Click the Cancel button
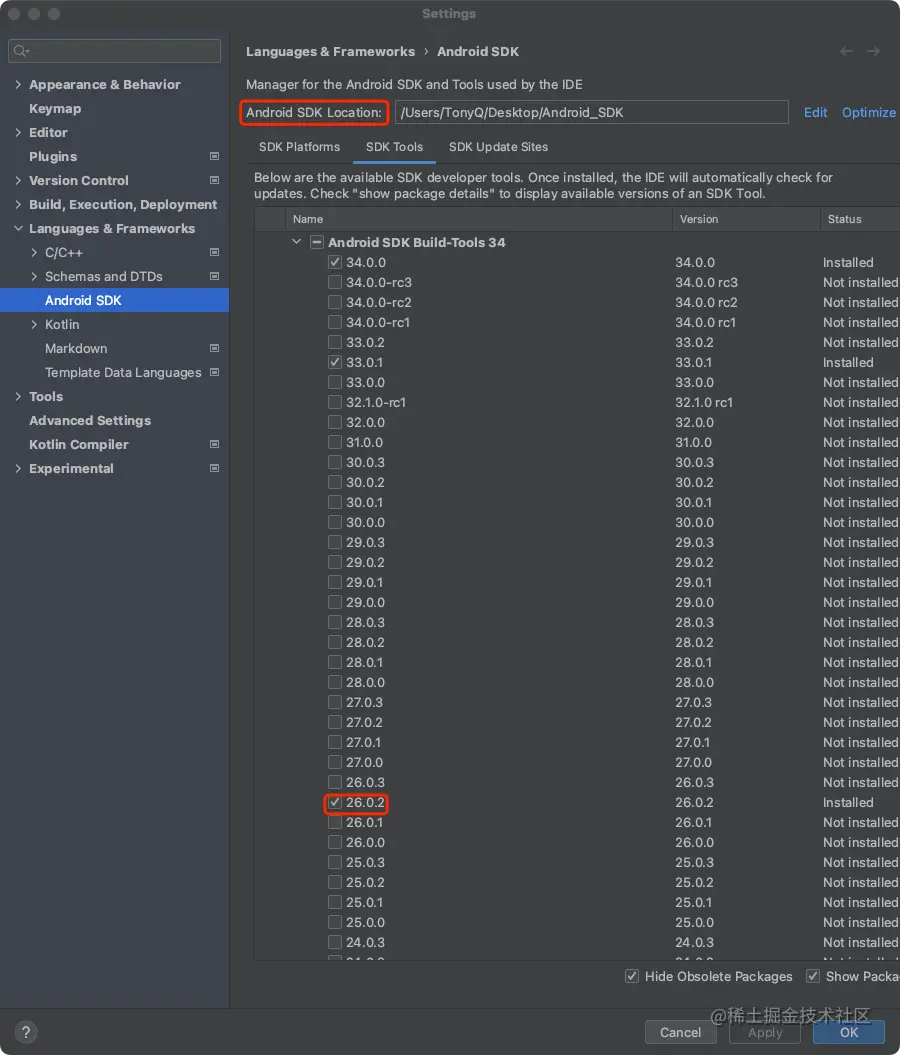Screen dimensions: 900x1055 (680, 1032)
